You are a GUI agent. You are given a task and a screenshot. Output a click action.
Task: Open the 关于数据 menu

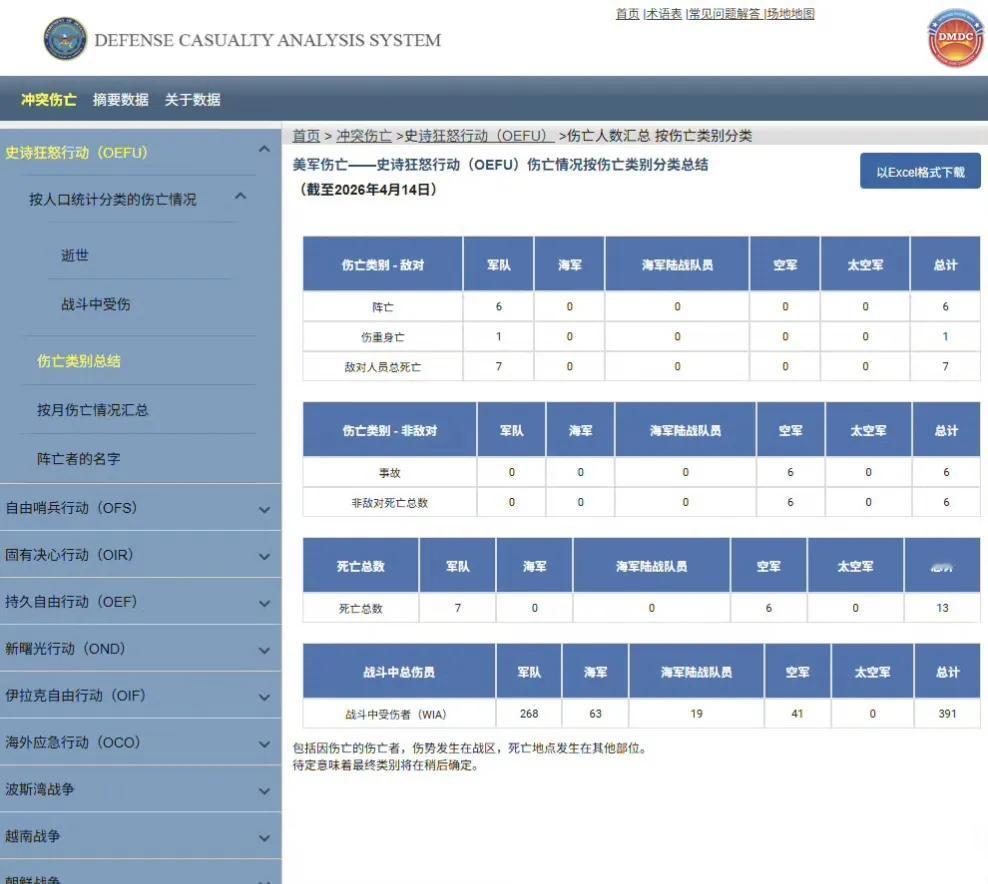(x=190, y=99)
